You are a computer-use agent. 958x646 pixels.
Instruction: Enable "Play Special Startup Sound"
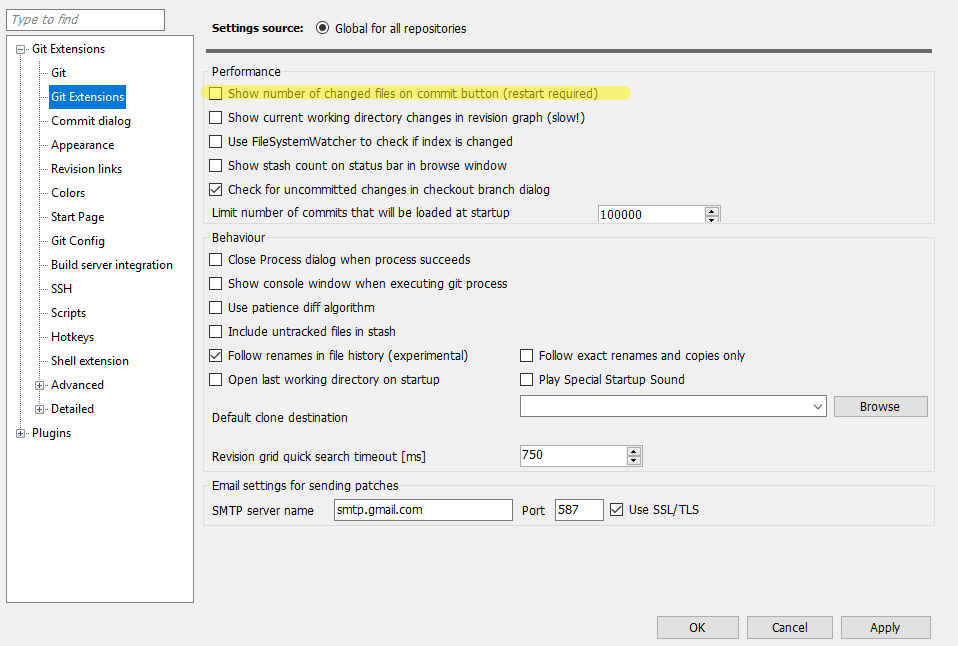[x=526, y=379]
